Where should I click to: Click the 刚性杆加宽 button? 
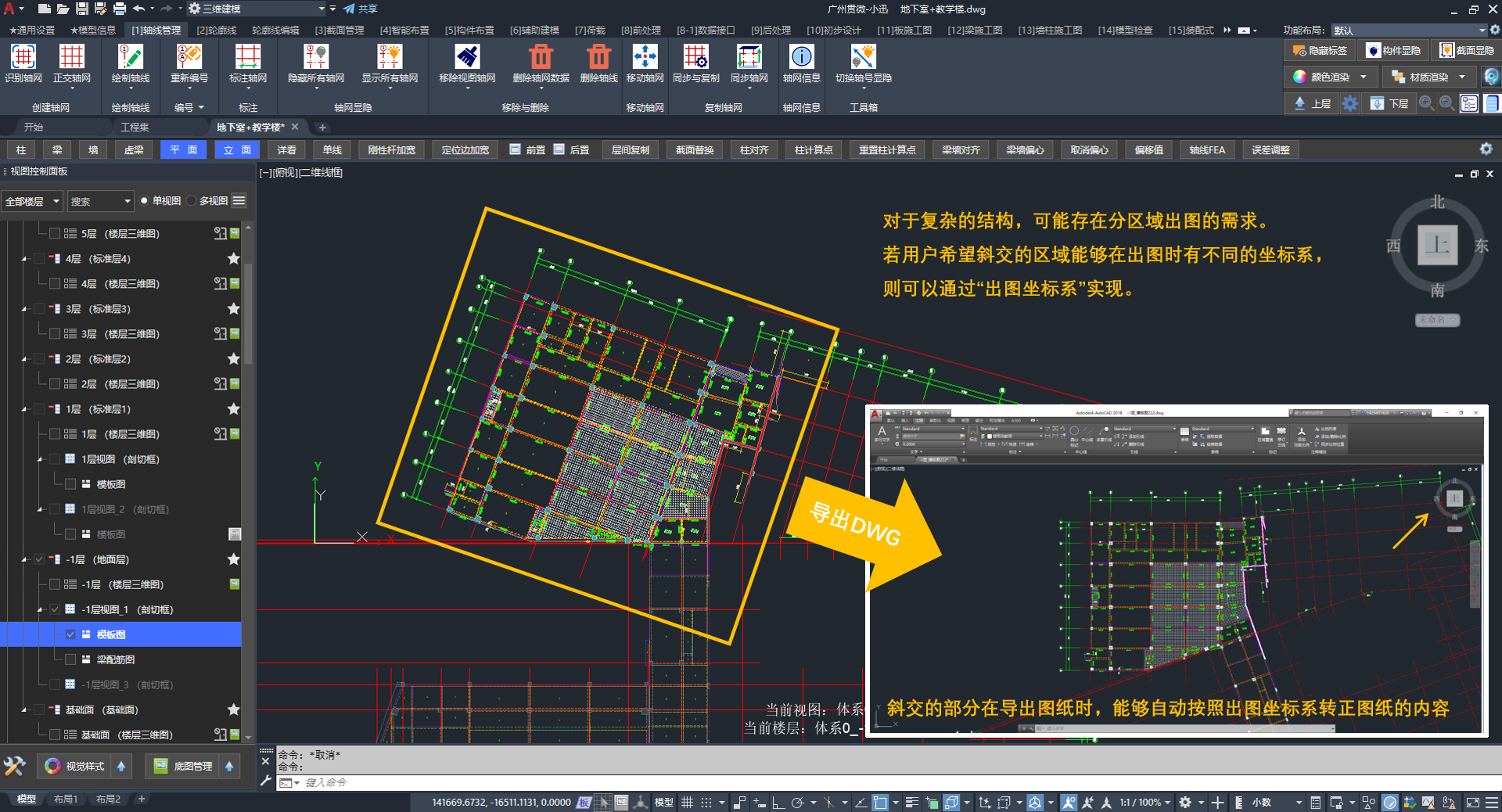pos(391,149)
